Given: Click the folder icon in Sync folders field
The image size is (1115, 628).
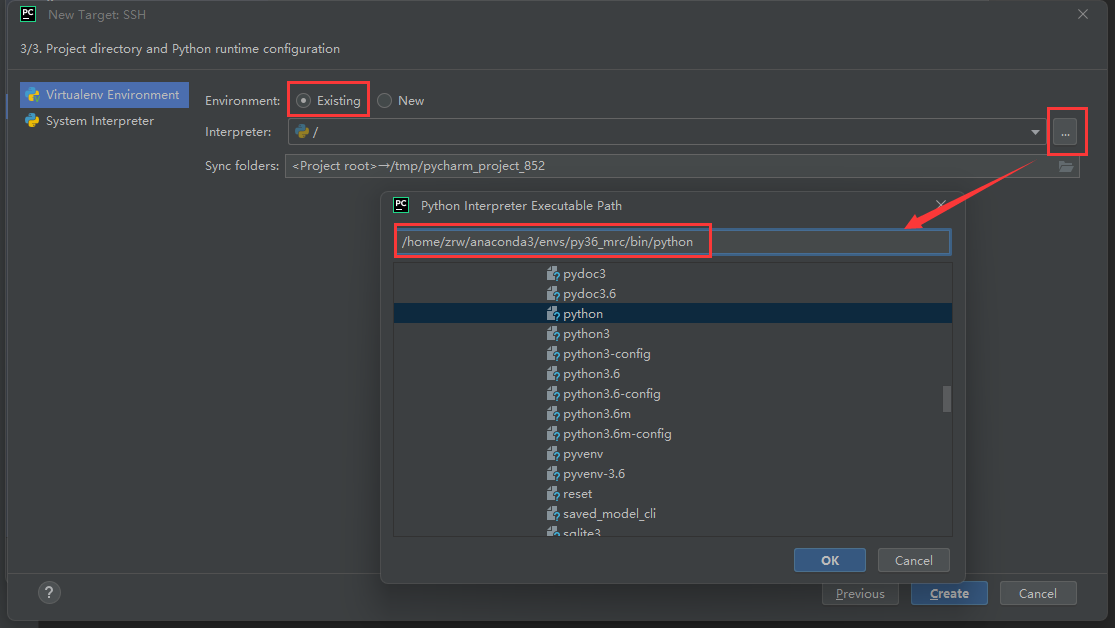Looking at the screenshot, I should (x=1066, y=166).
